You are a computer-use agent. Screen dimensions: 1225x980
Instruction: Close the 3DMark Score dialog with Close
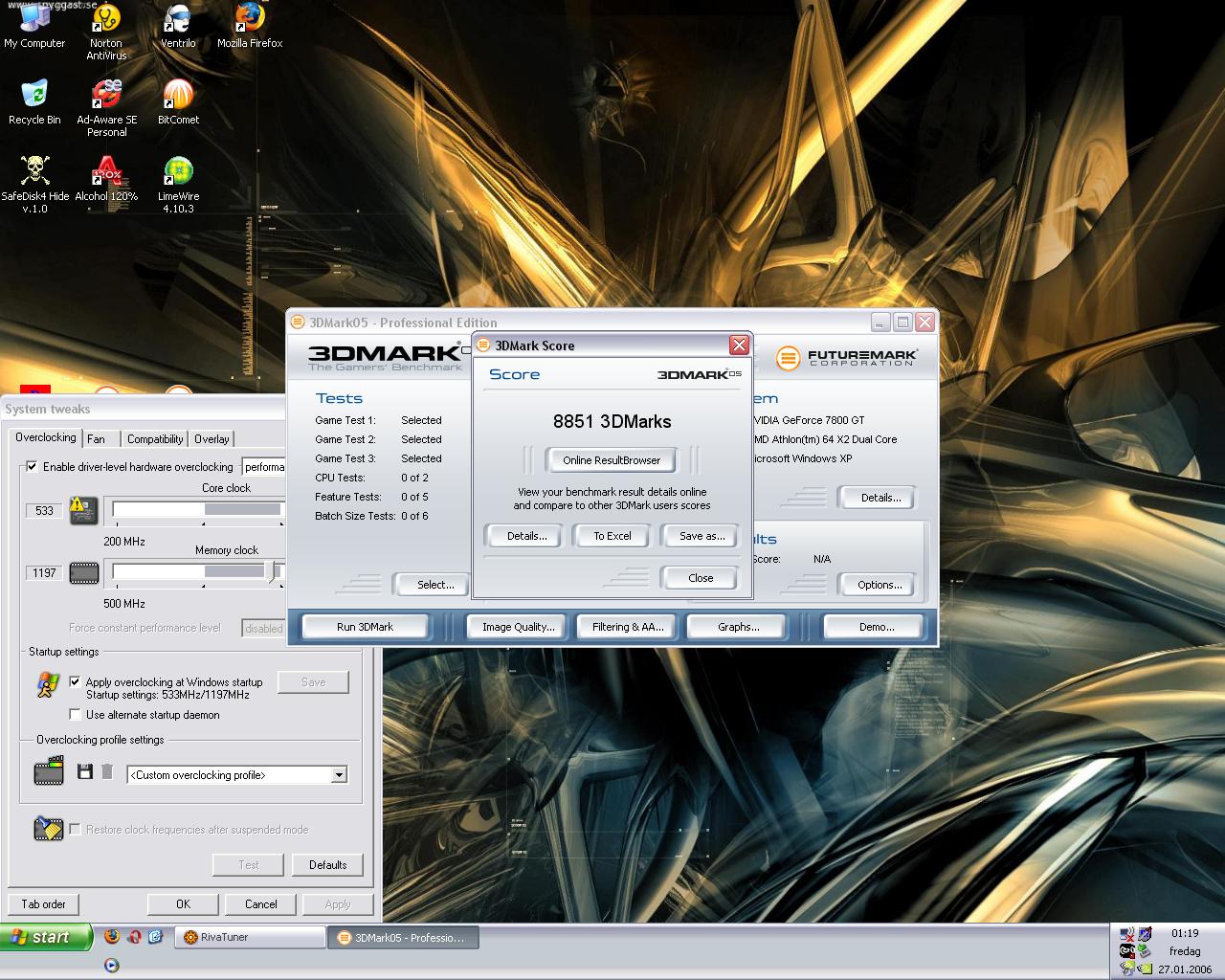coord(701,578)
